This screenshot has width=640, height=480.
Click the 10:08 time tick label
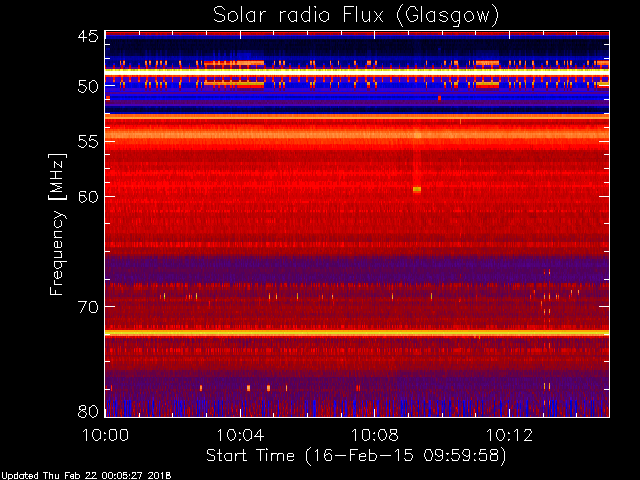[375, 435]
